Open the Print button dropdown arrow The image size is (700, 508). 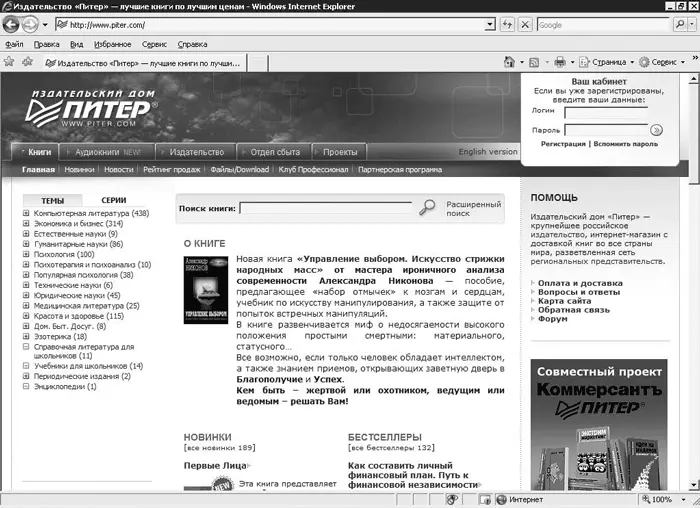tap(572, 62)
